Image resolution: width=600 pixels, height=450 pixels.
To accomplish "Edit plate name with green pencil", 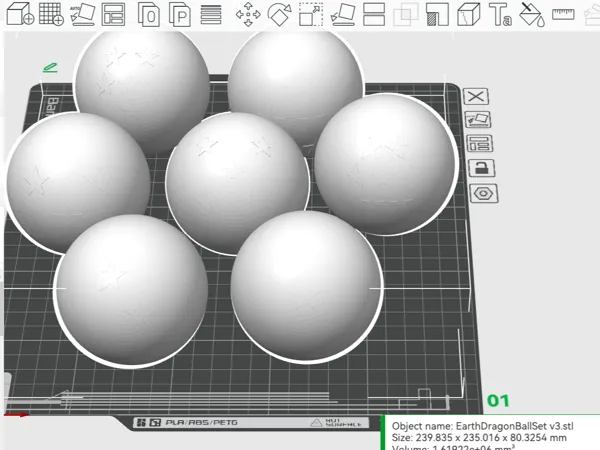I will pos(50,68).
